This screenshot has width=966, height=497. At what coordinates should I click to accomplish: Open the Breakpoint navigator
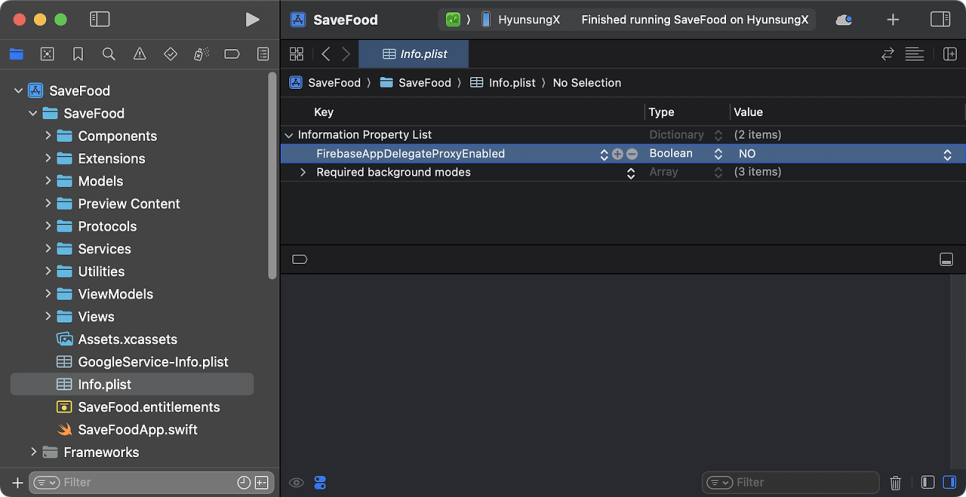[232, 54]
